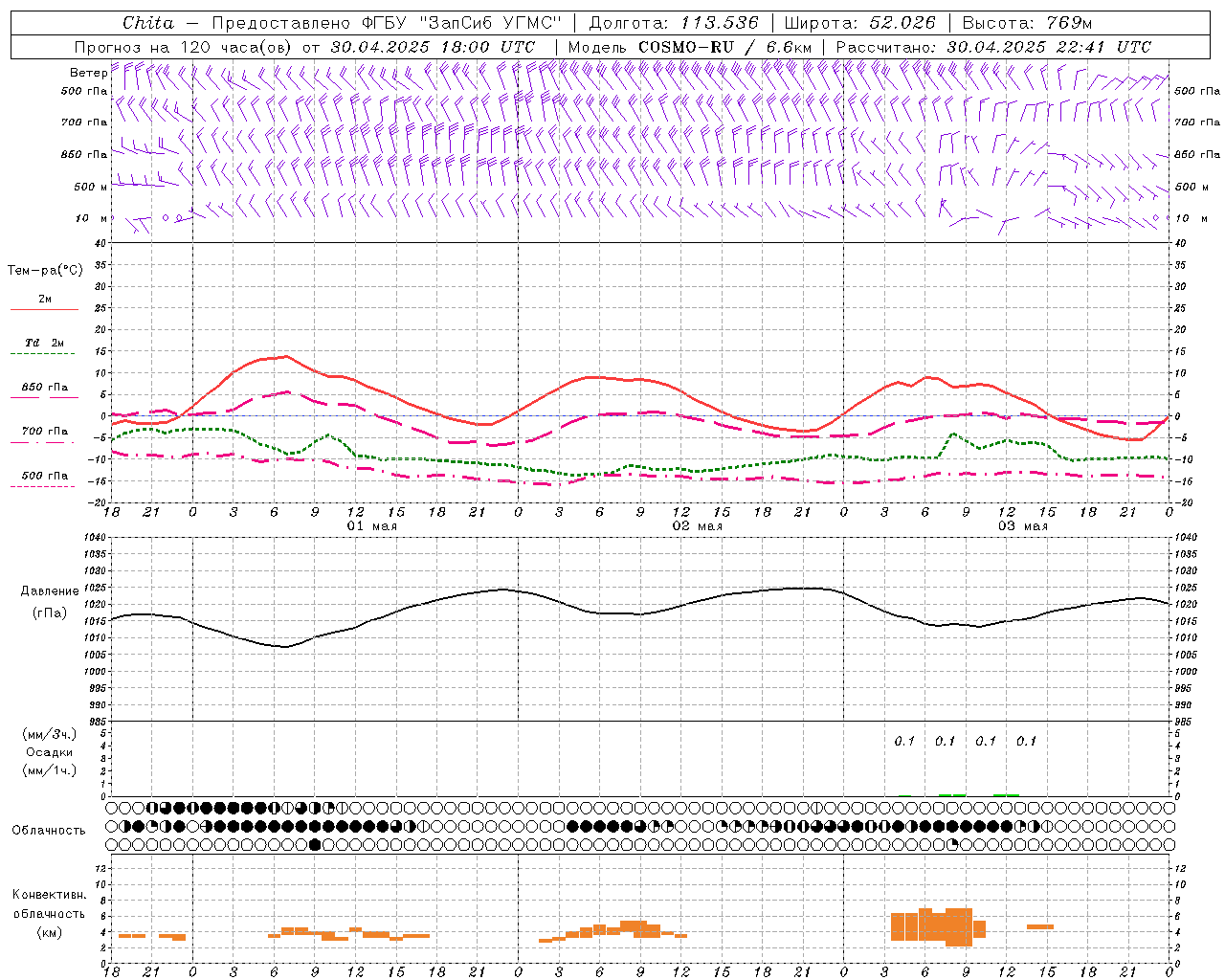This screenshot has height=980, width=1225.
Task: Click the forecast length text Прогноз на 120 часа(ов)
Action: [183, 47]
